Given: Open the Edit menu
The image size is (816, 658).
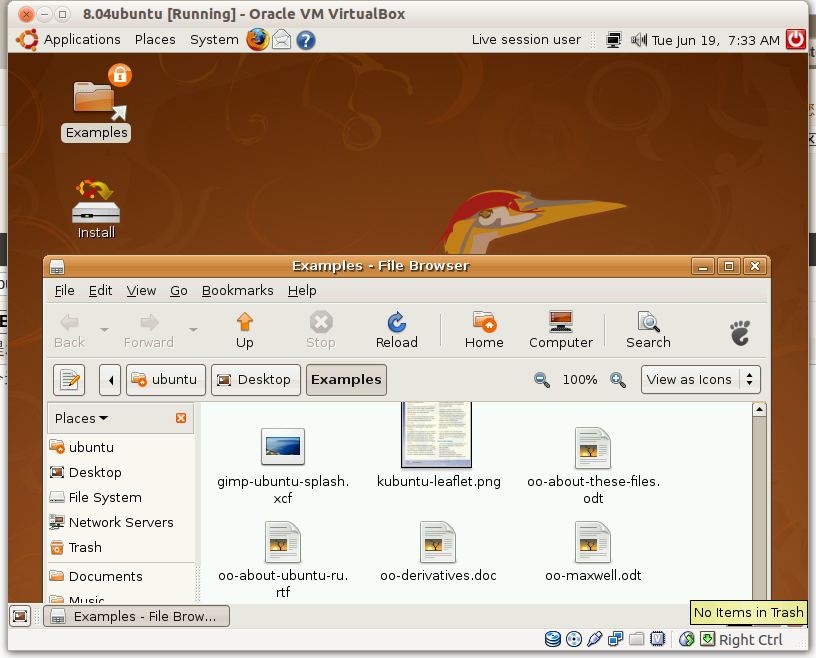Looking at the screenshot, I should click(100, 290).
